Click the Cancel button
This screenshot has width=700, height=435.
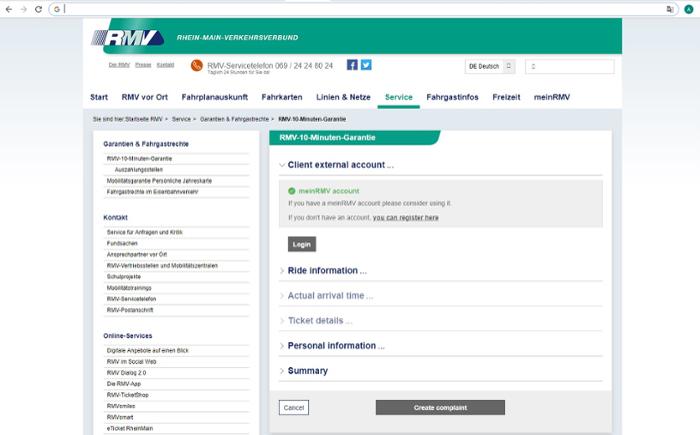(294, 408)
